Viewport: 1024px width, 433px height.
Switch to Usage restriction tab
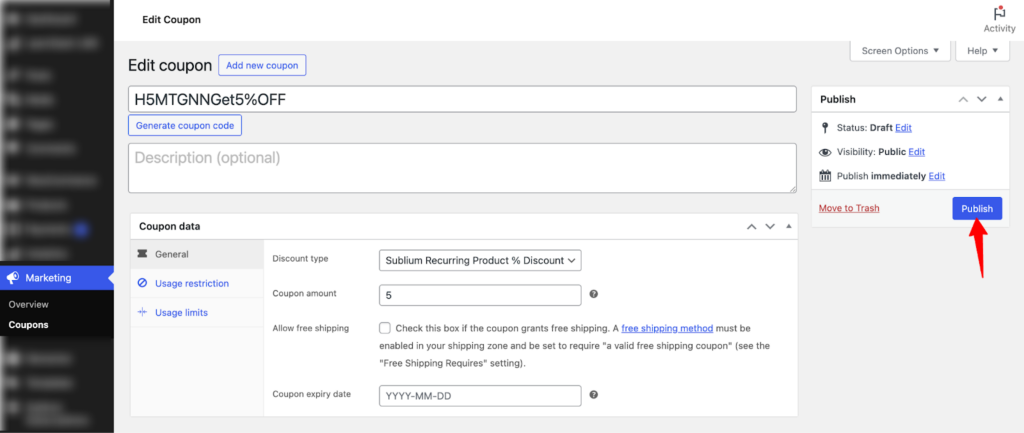(191, 283)
